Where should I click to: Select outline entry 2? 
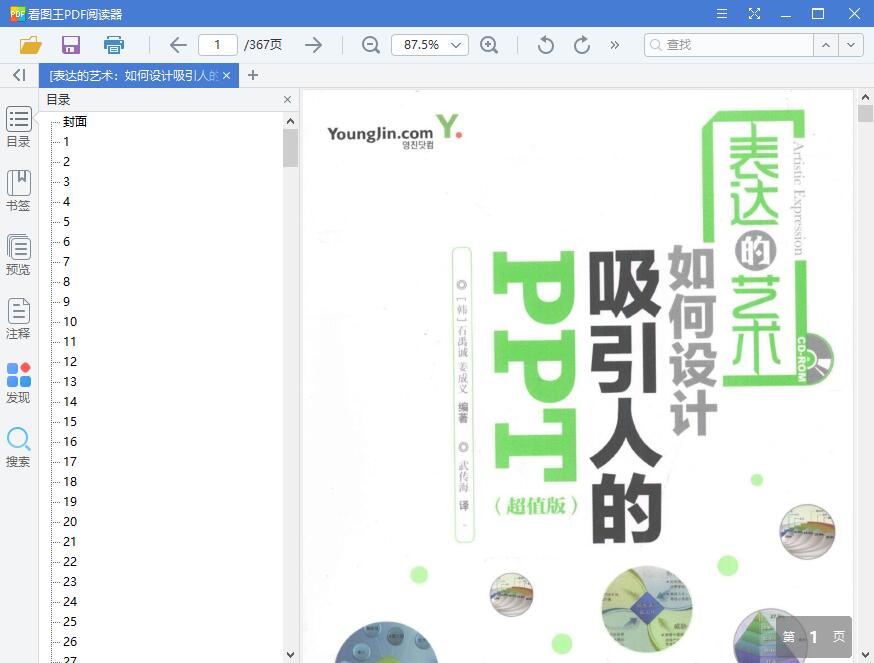(66, 162)
